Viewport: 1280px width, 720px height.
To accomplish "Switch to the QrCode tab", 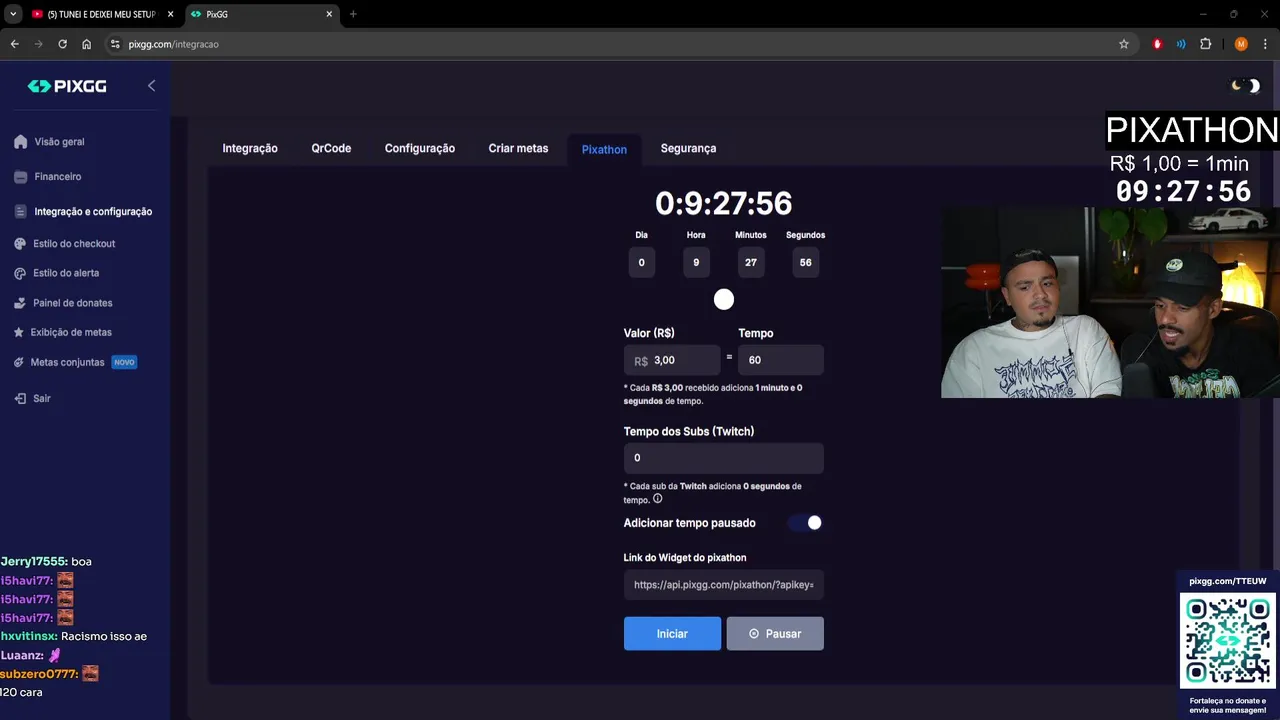I will (x=331, y=148).
